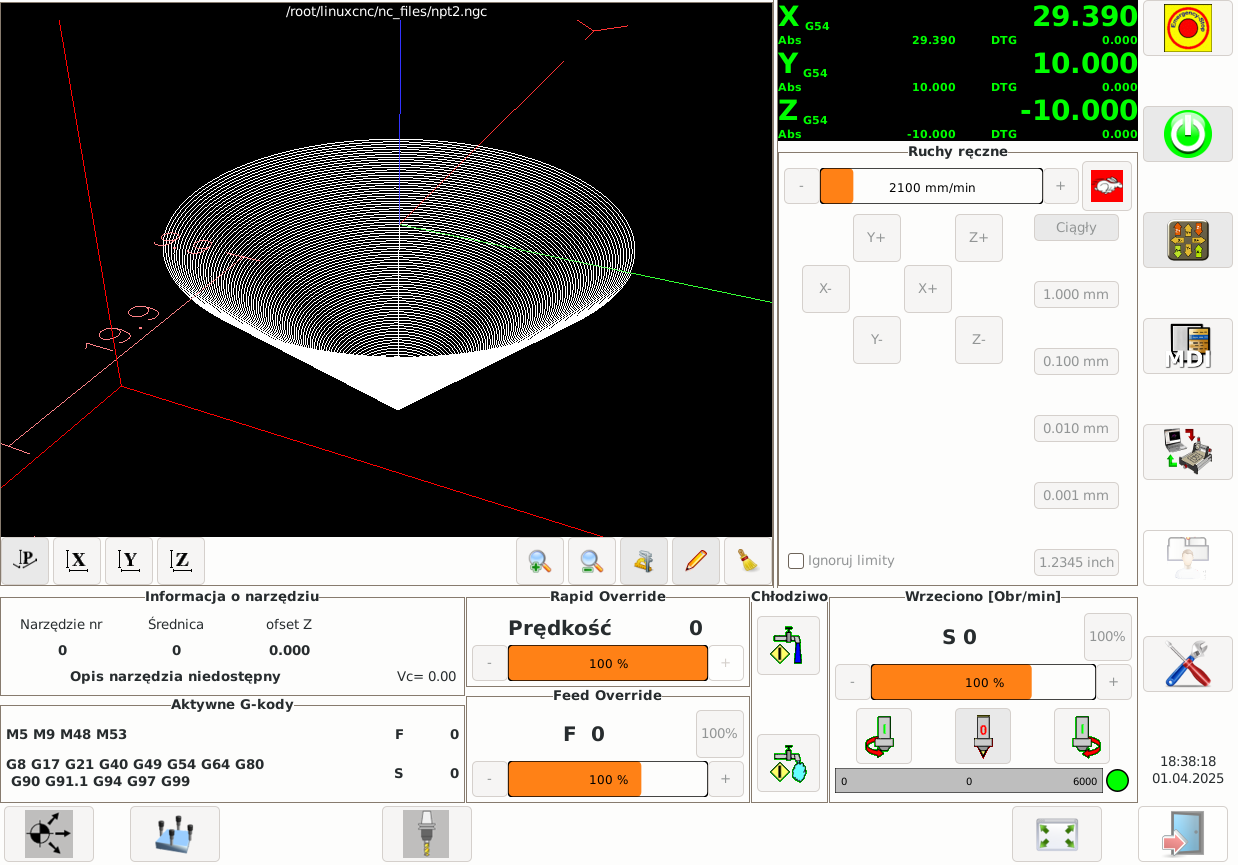Click the npt2.ngc file path text
This screenshot has width=1238, height=865.
tap(387, 12)
